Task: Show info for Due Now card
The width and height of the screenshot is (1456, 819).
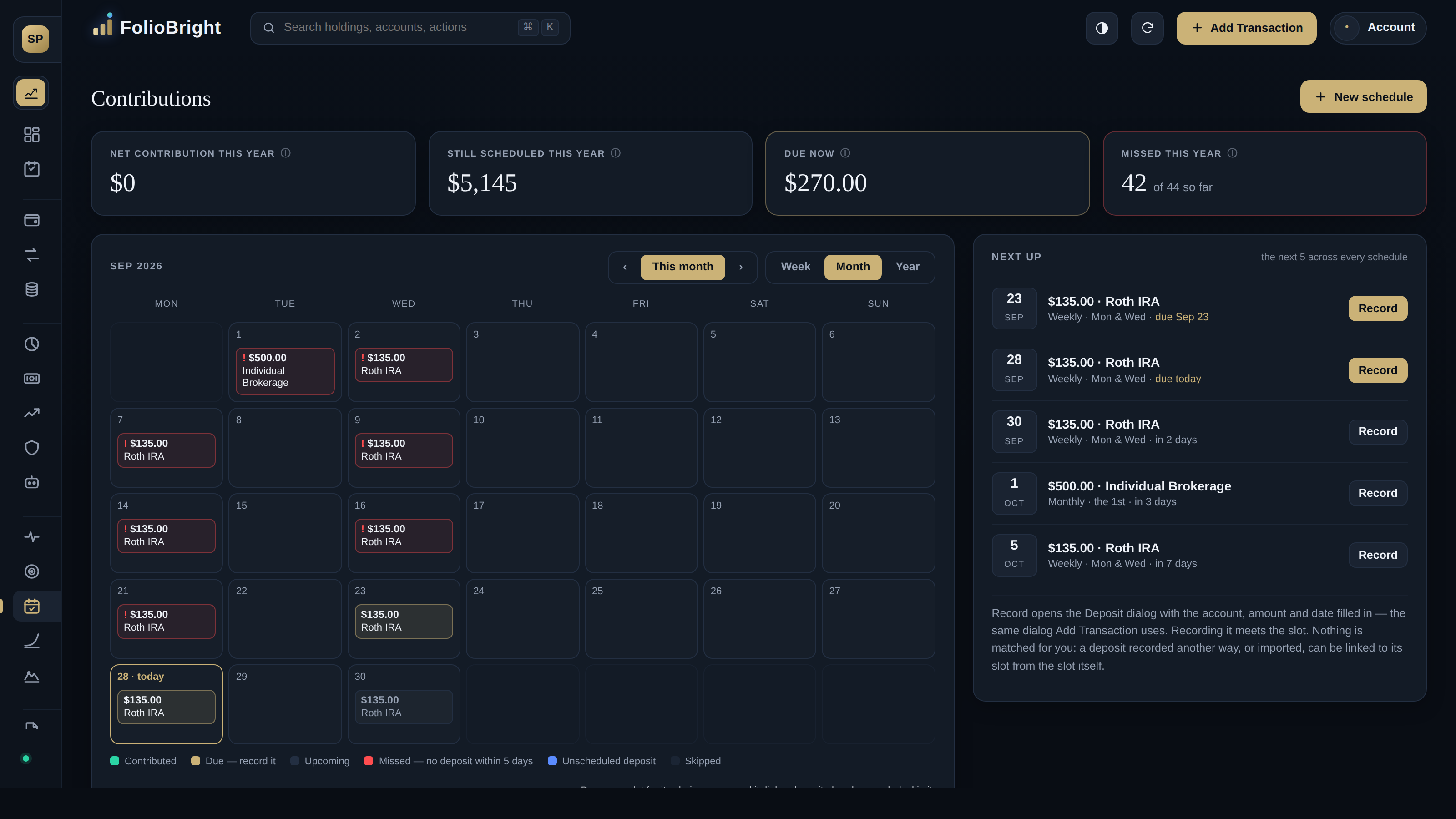Action: point(845,153)
